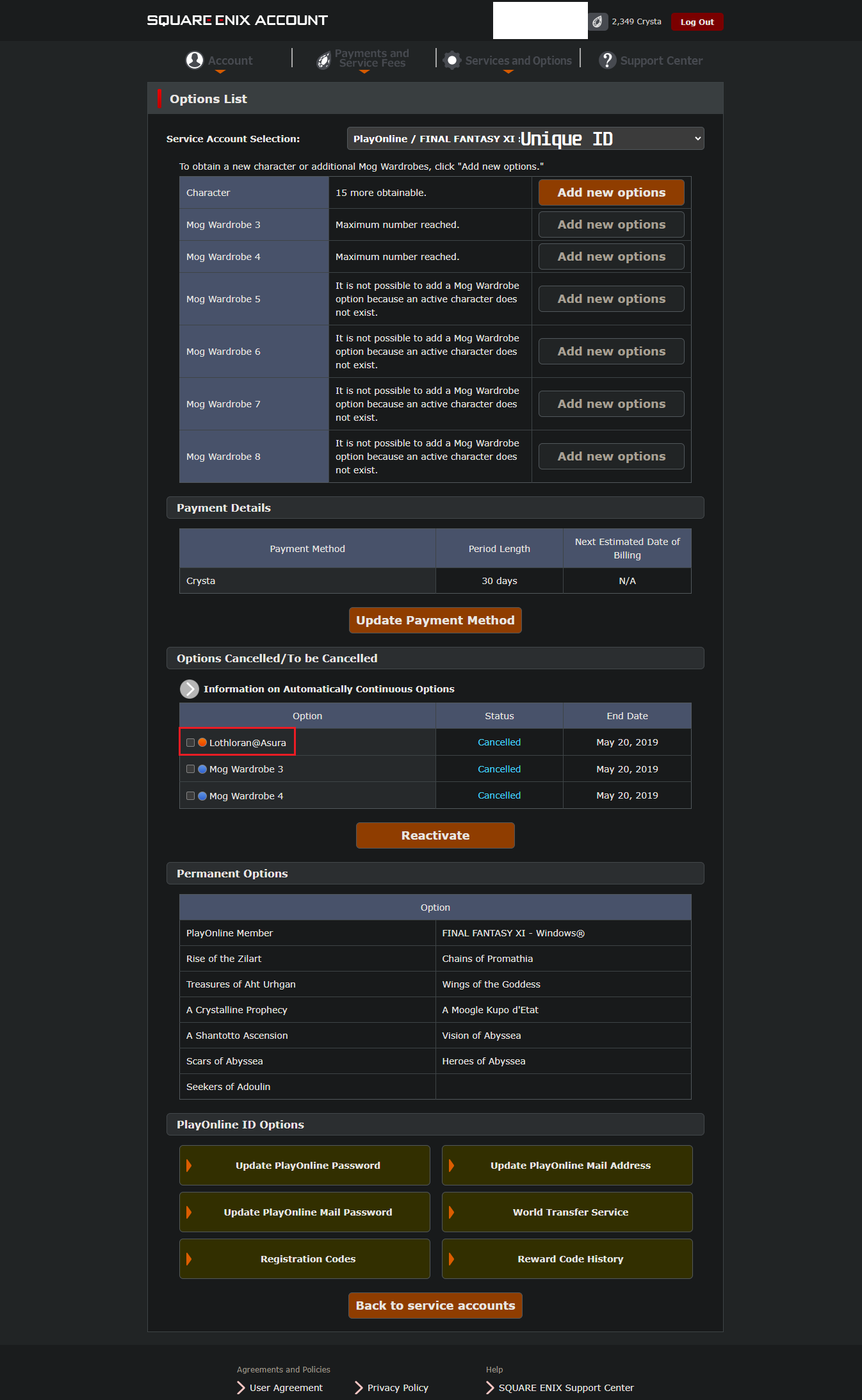
Task: Click Back to service accounts button
Action: pyautogui.click(x=435, y=1305)
